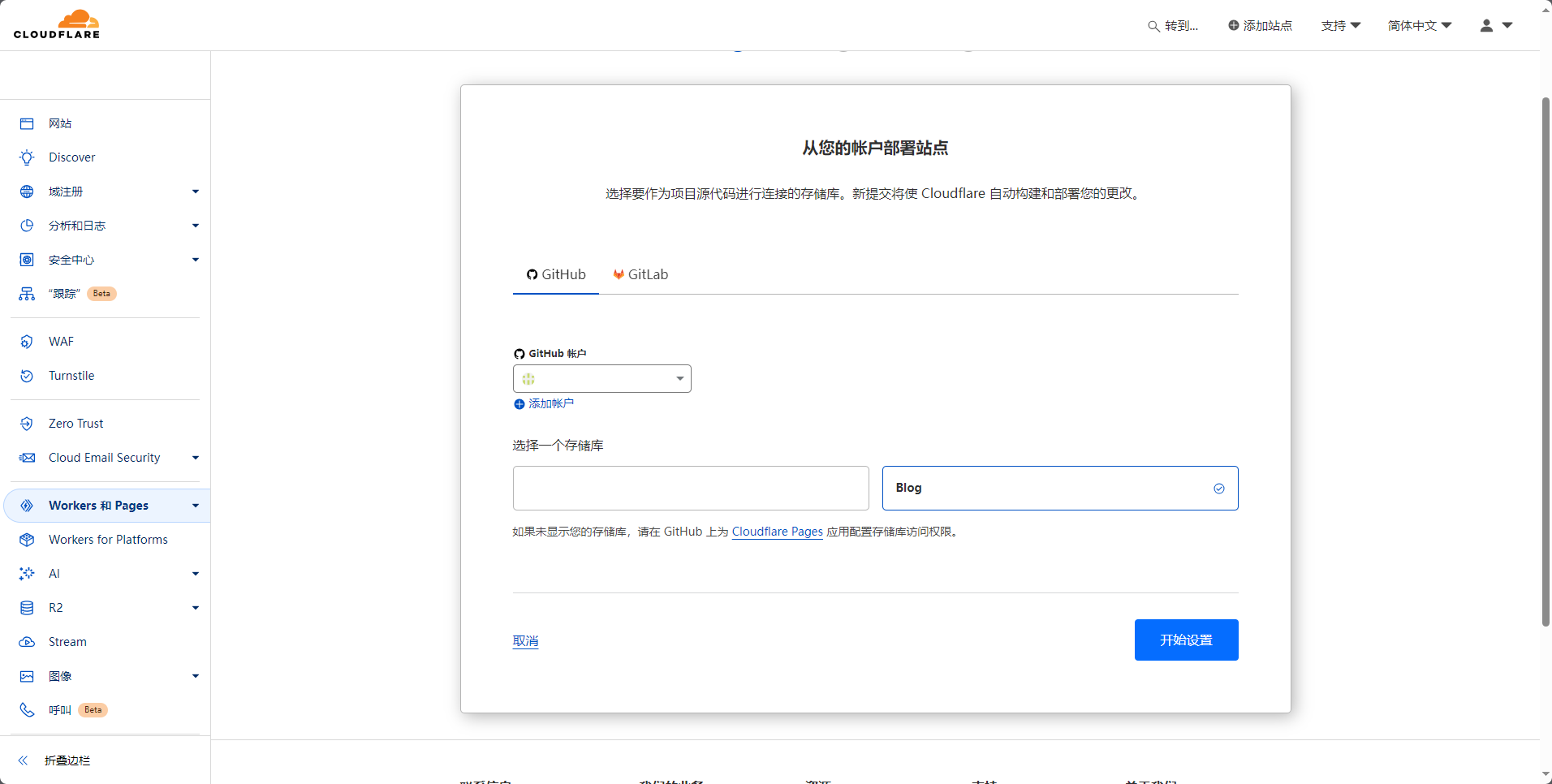Click the Workers for Platforms cube icon
Image resolution: width=1552 pixels, height=784 pixels.
[x=27, y=540]
